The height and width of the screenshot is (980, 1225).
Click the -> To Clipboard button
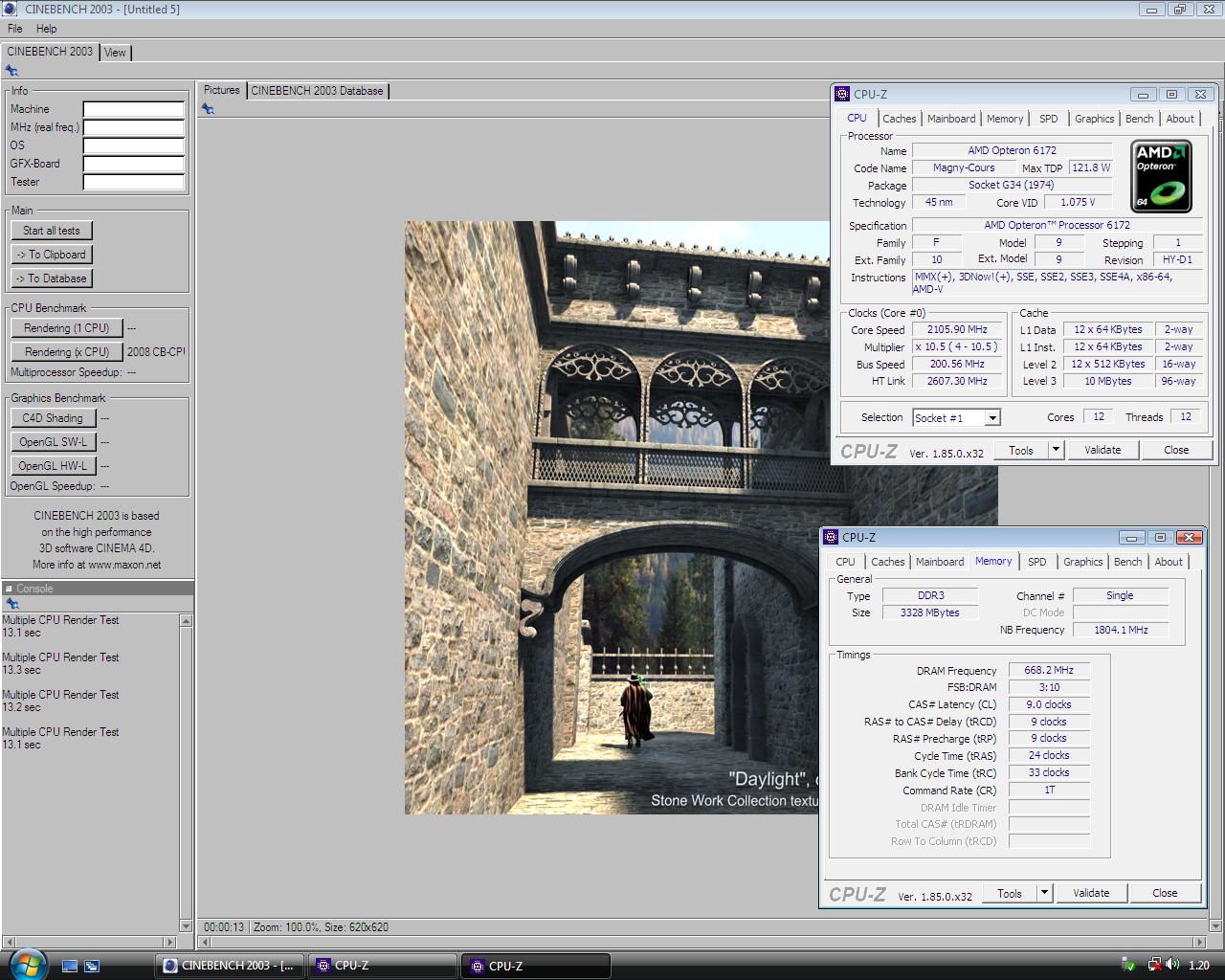click(52, 255)
